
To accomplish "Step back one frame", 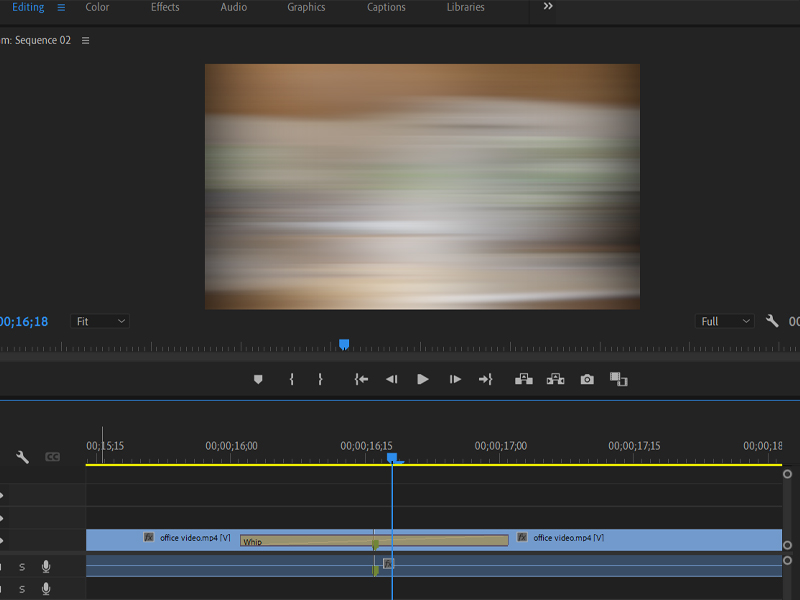I will [392, 380].
